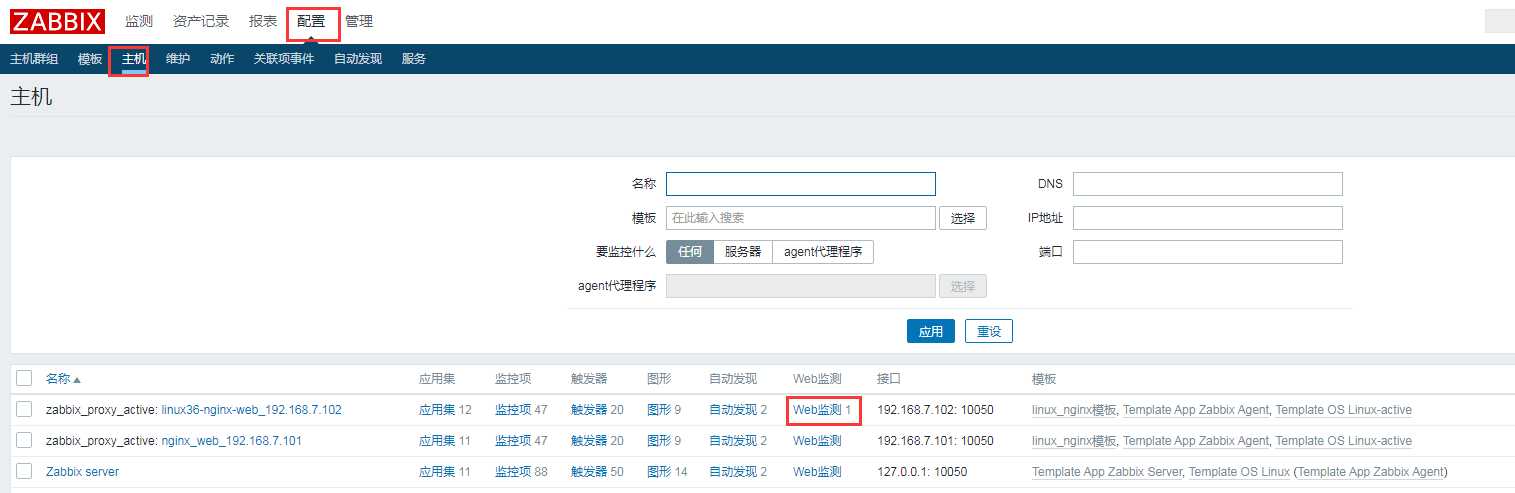
Task: Open 自动发现 2 for Zabbix server
Action: tap(733, 472)
